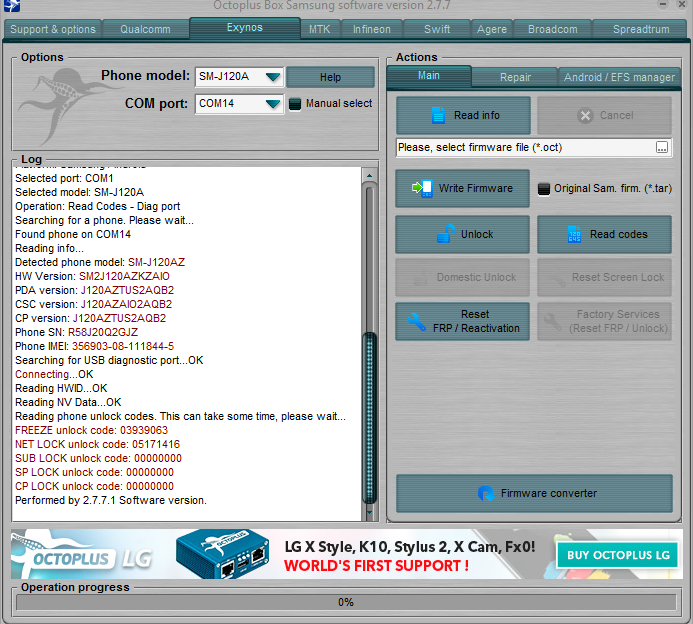Click the Read codes button
Viewport: 693px width, 624px height.
[x=604, y=234]
